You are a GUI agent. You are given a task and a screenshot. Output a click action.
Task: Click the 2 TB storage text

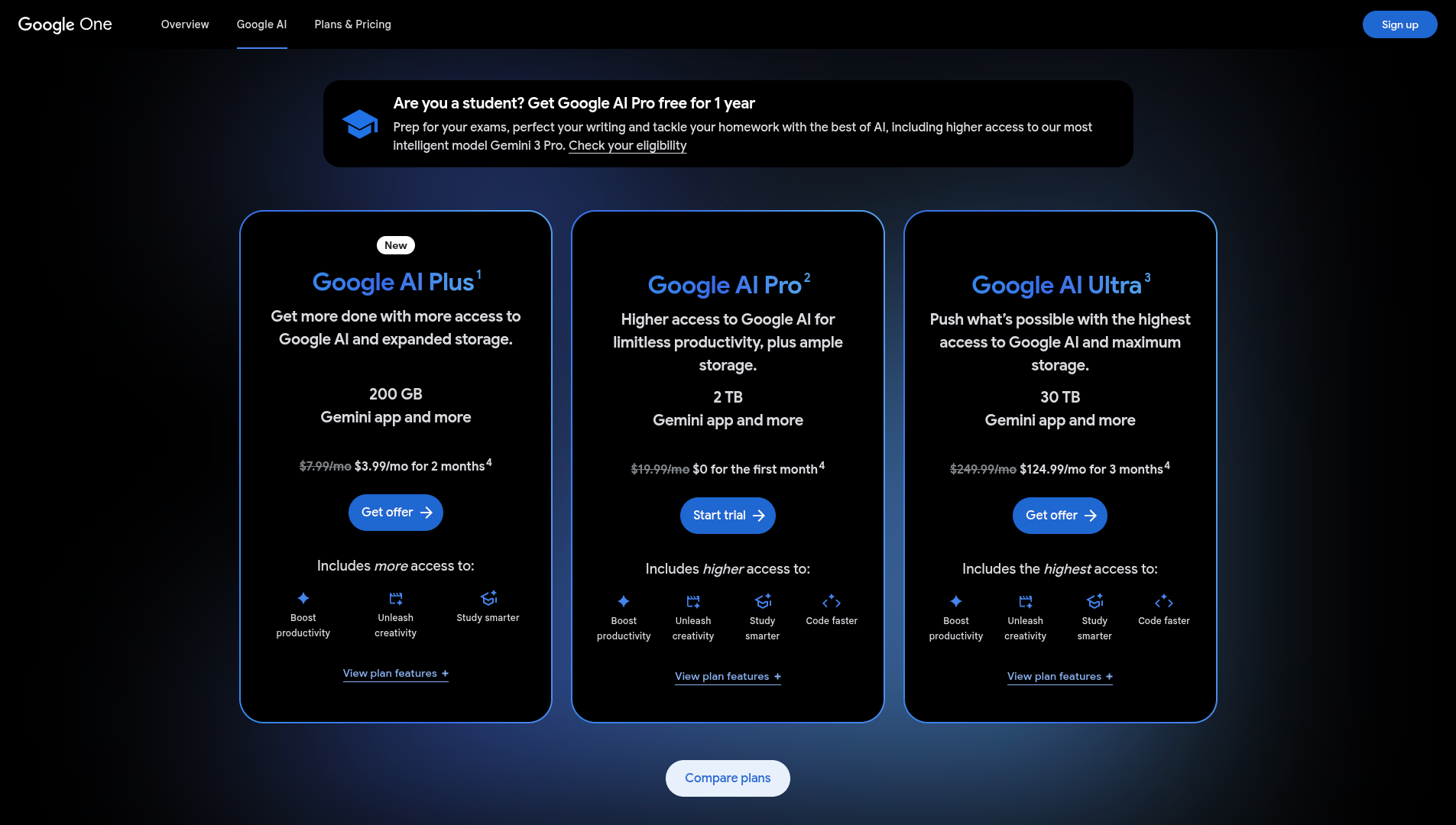tap(728, 397)
